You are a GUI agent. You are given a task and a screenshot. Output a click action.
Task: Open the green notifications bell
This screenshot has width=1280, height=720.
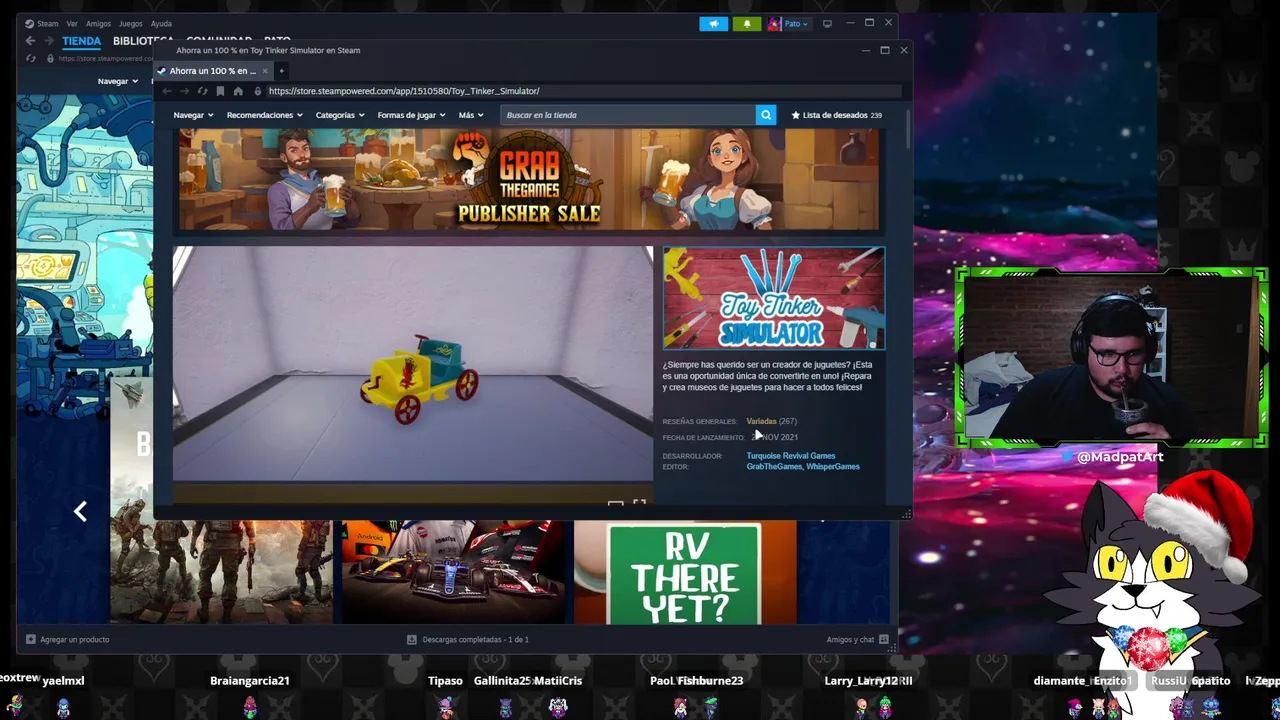(x=747, y=23)
